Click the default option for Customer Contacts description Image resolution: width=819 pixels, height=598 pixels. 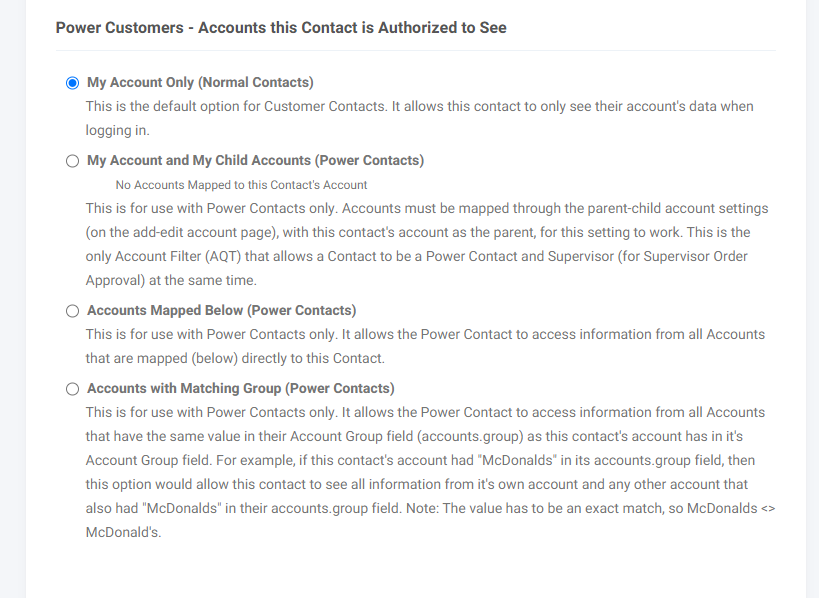(419, 118)
